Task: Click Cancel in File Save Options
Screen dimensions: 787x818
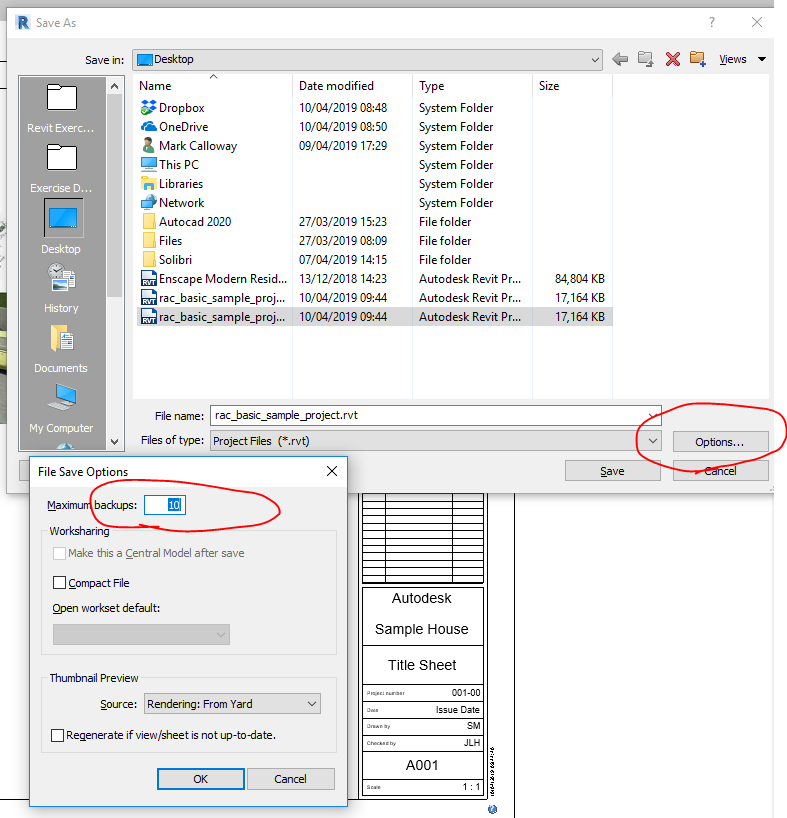Action: click(x=290, y=779)
